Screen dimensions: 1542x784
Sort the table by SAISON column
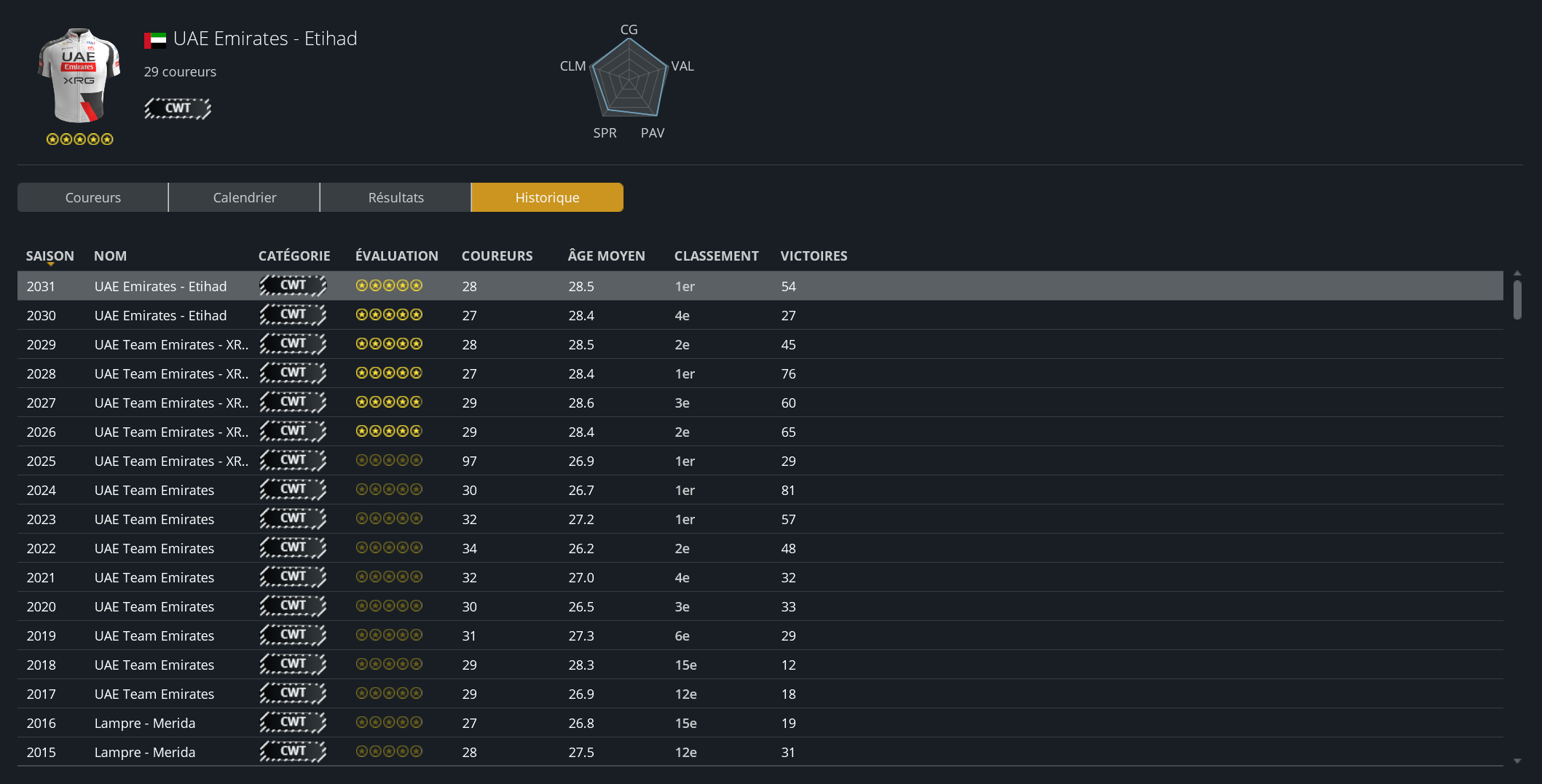coord(50,256)
